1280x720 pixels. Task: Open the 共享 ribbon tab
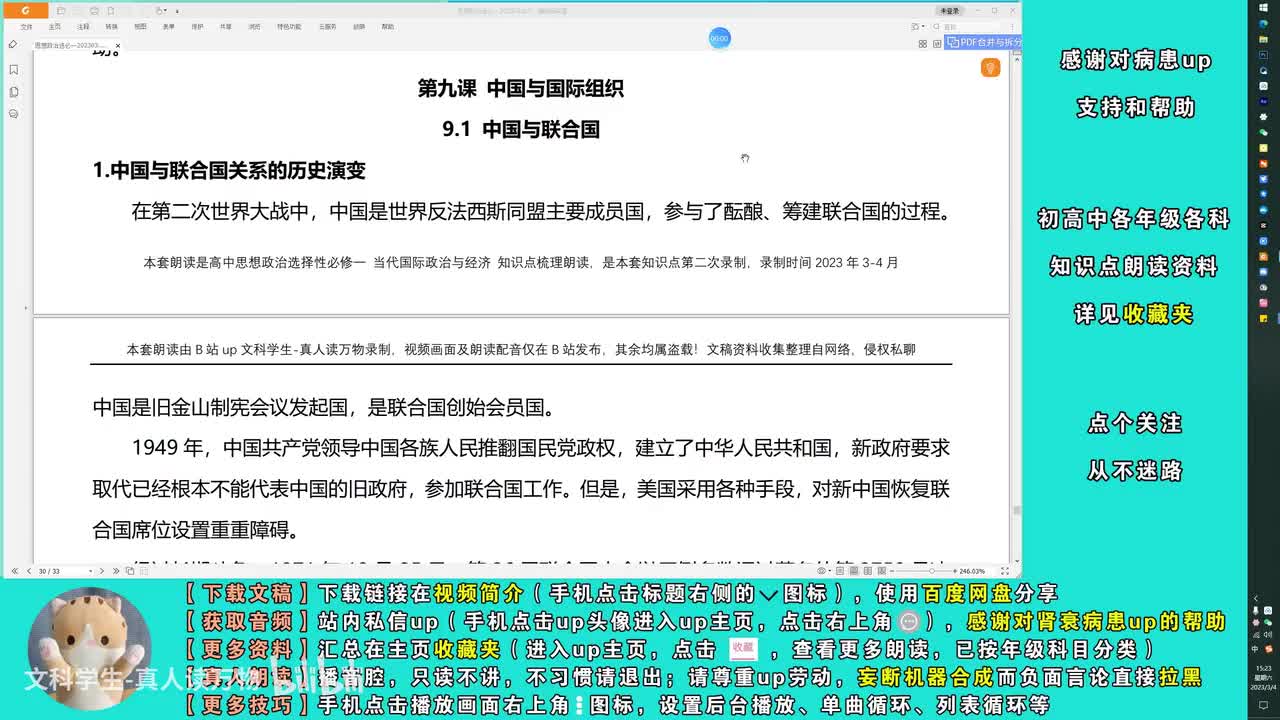pyautogui.click(x=225, y=27)
